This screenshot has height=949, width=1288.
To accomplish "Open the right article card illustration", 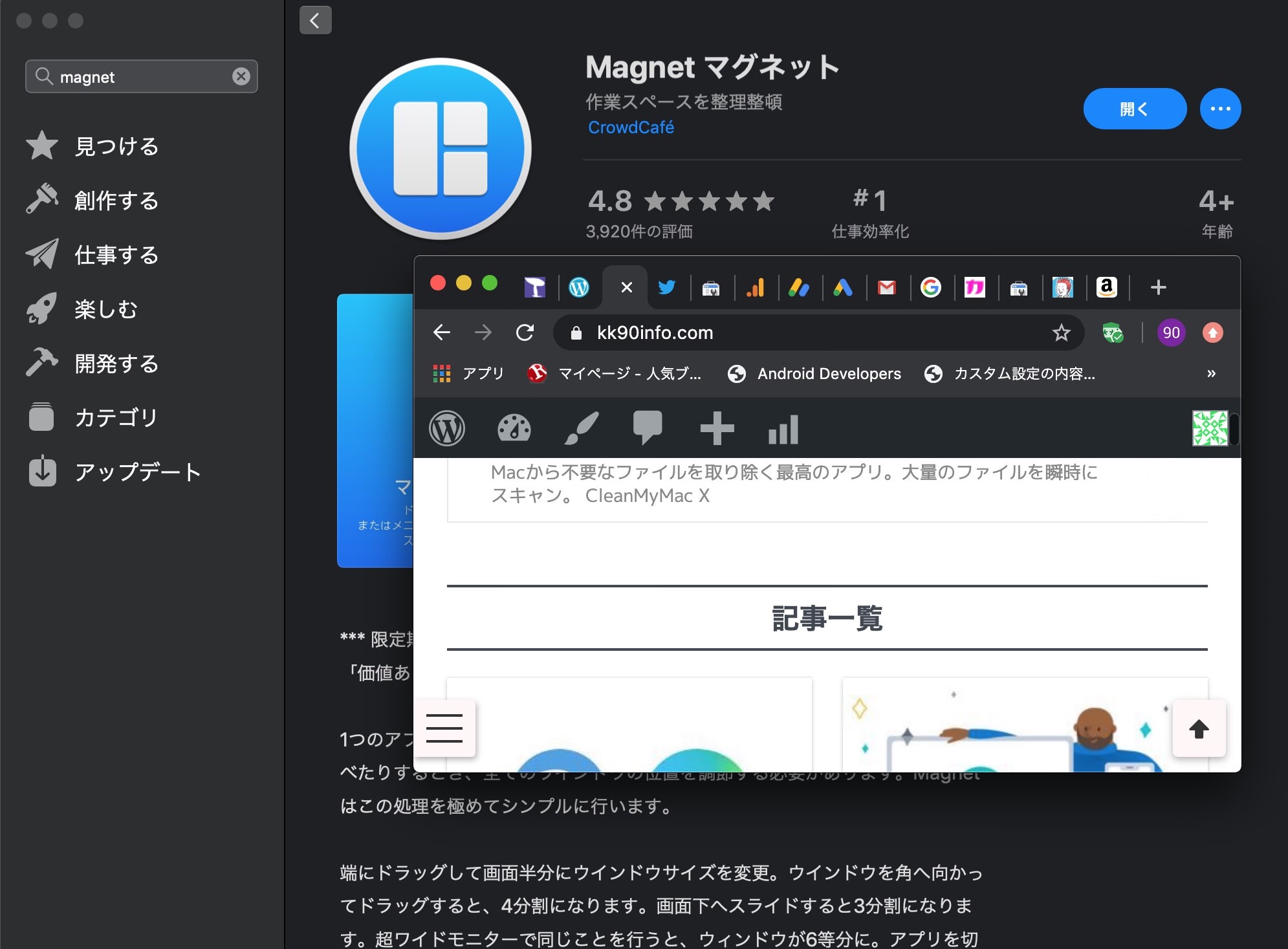I will [x=1025, y=725].
